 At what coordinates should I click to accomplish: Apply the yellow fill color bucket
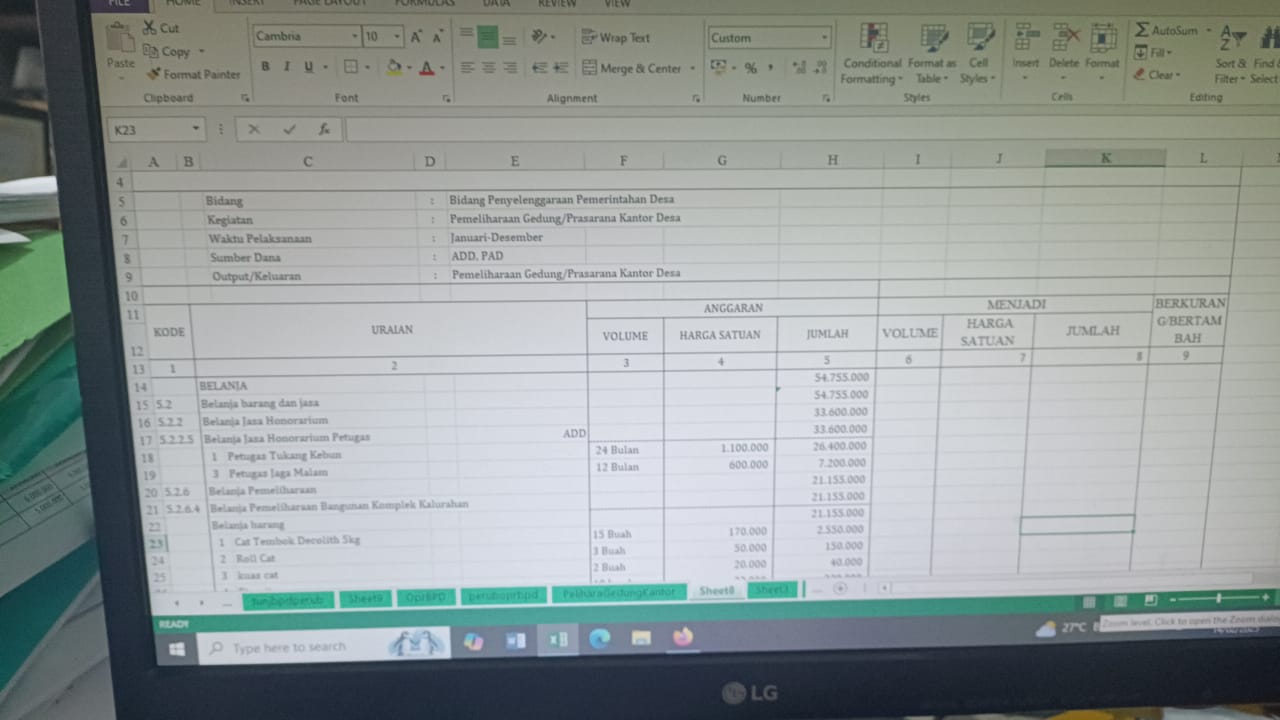pos(393,67)
